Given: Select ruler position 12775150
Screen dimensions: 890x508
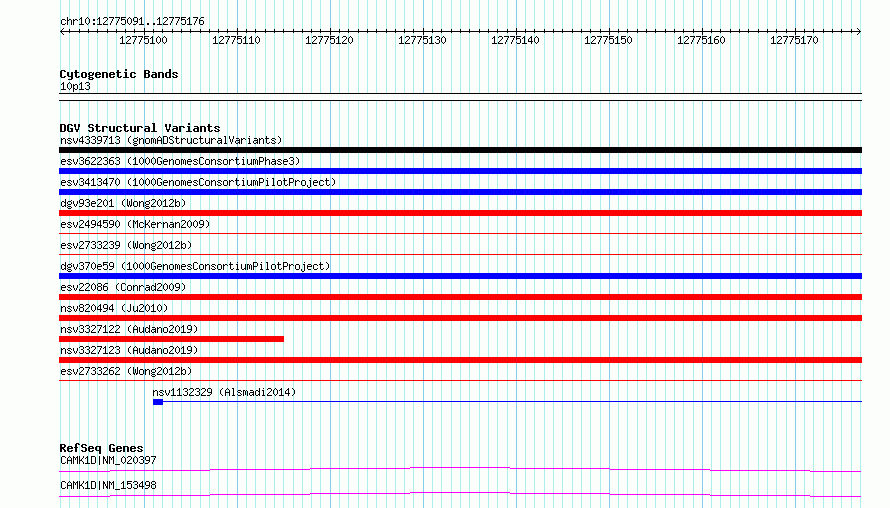Looking at the screenshot, I should click(608, 40).
